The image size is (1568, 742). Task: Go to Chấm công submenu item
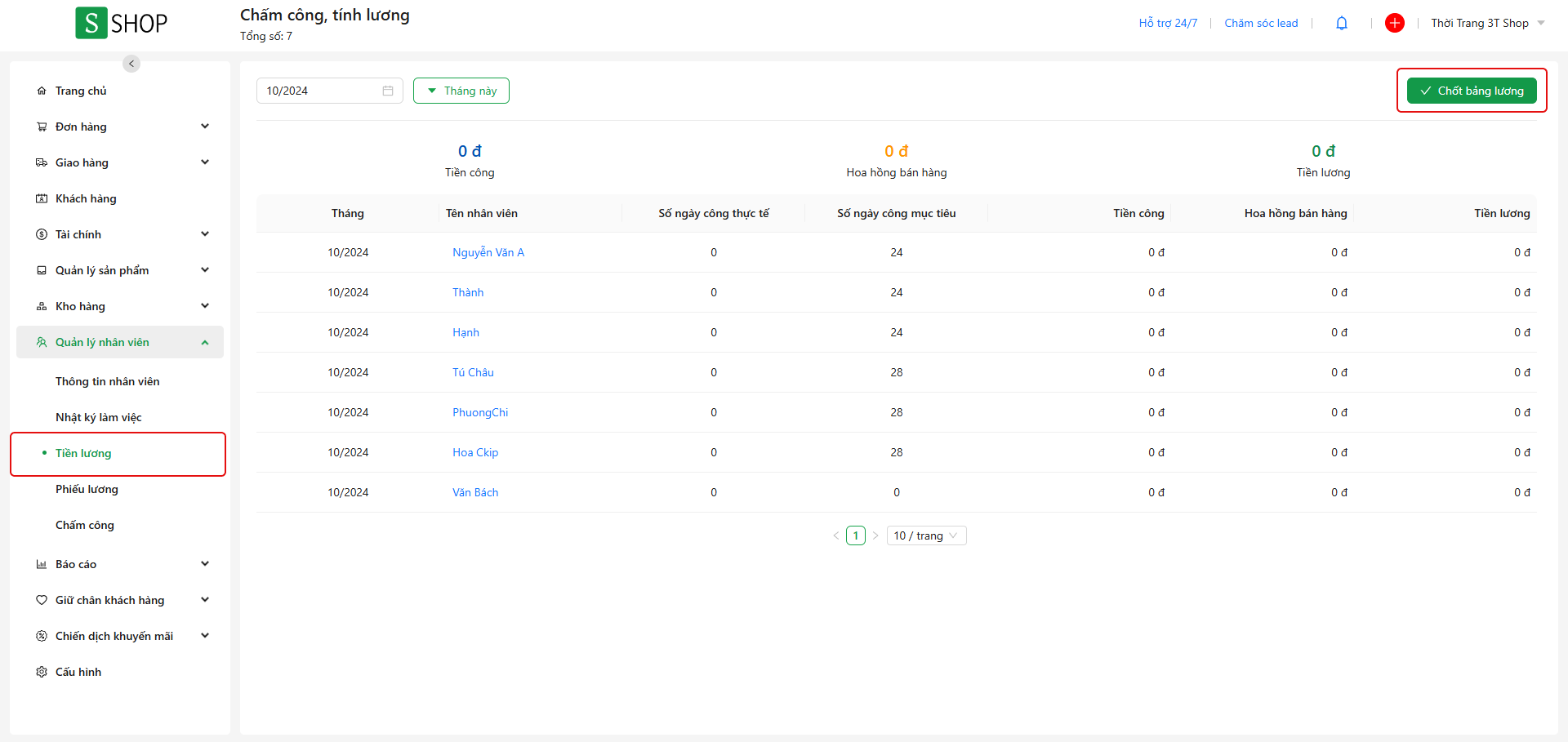click(x=85, y=525)
